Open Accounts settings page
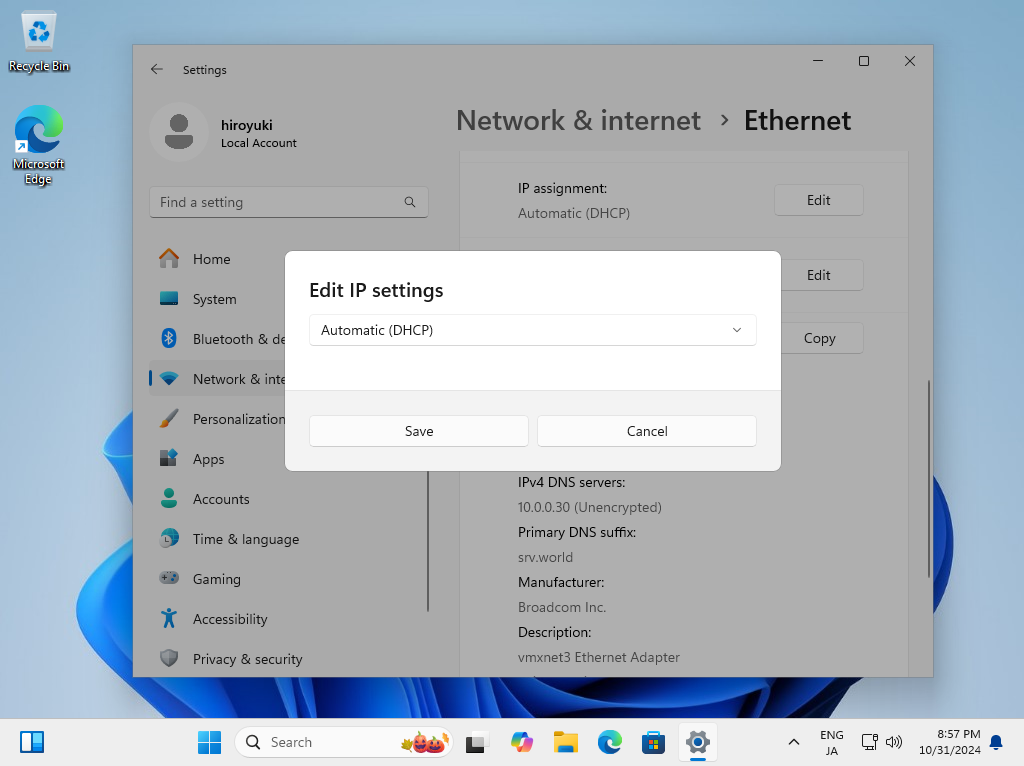Image resolution: width=1024 pixels, height=766 pixels. coord(220,499)
